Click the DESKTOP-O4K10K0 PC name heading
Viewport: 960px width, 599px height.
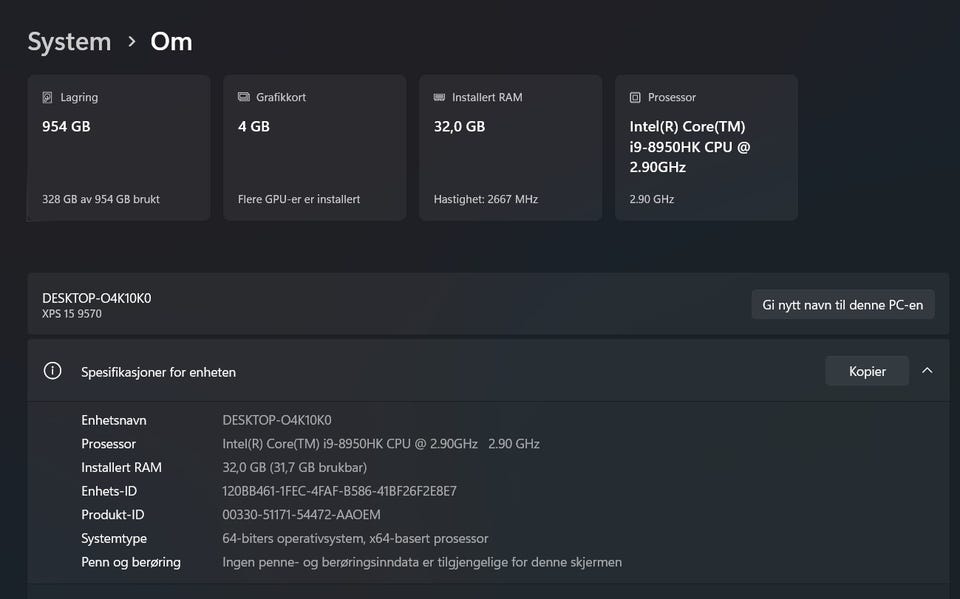point(97,298)
